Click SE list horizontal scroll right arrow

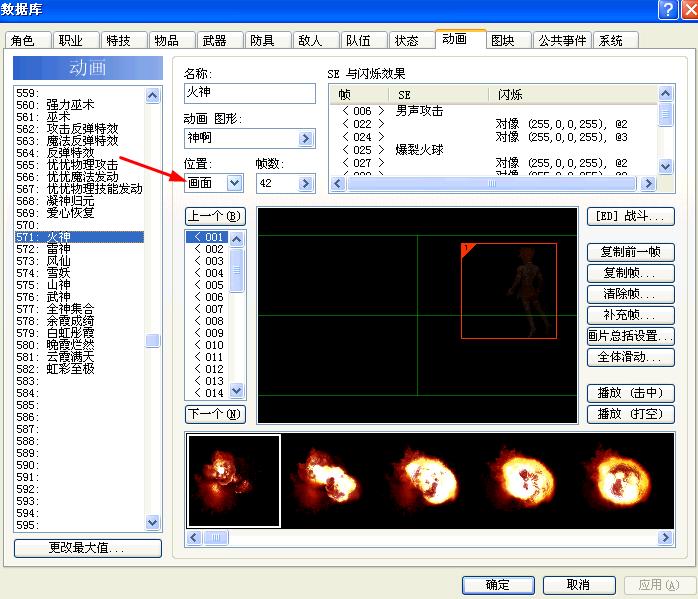click(x=648, y=183)
